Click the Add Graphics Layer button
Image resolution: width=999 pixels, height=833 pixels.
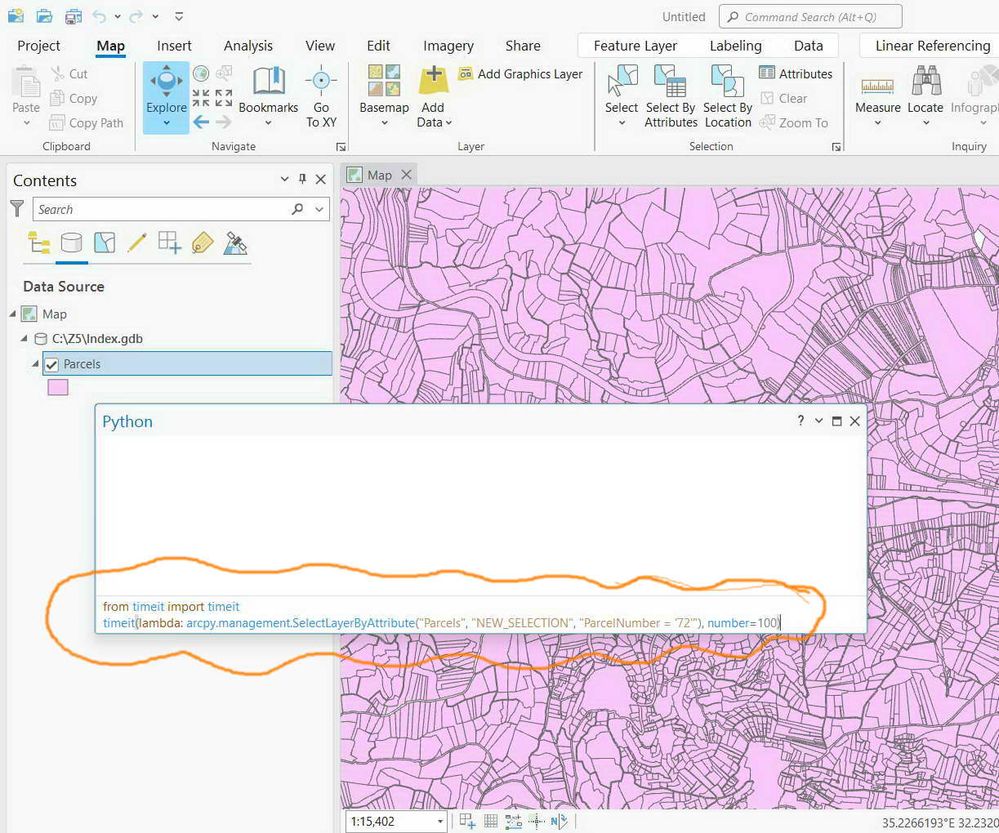520,74
